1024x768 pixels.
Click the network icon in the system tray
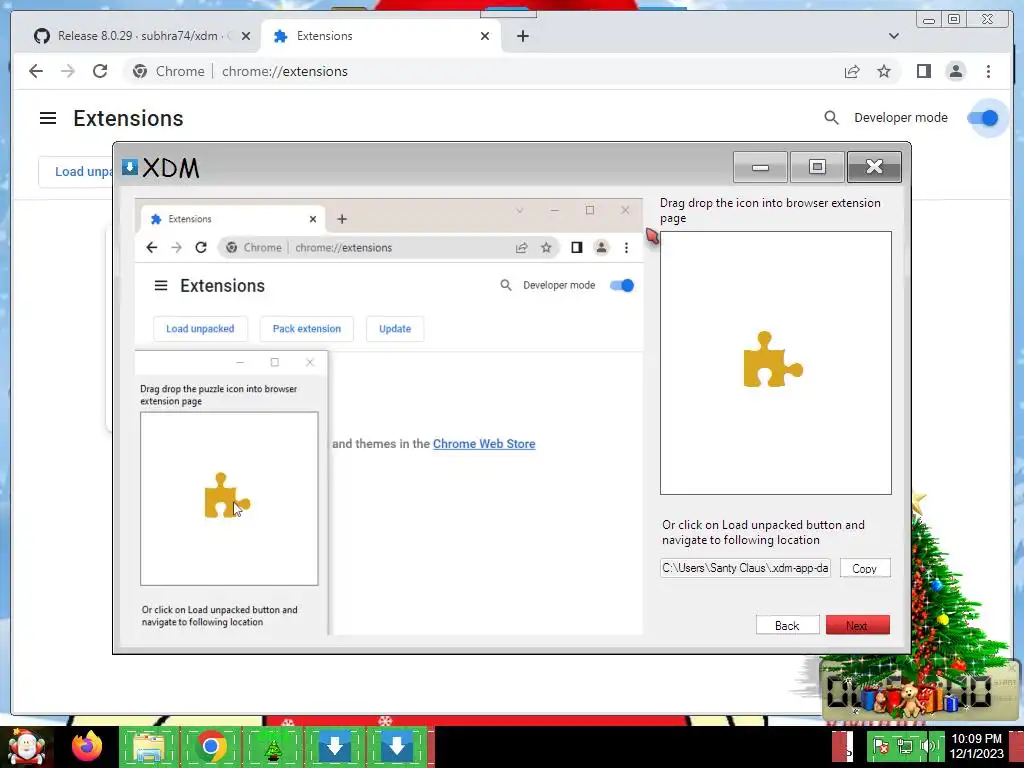pyautogui.click(x=904, y=746)
